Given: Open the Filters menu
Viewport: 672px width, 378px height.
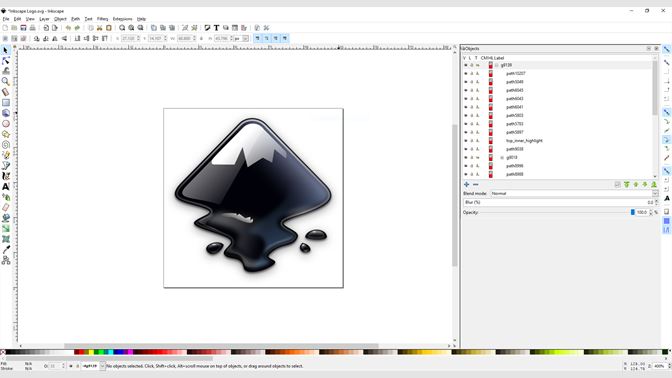Looking at the screenshot, I should 102,19.
